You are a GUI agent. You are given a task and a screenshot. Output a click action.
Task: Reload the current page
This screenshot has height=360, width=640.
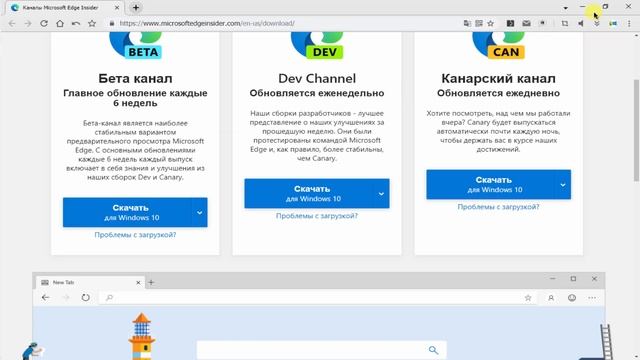44,24
